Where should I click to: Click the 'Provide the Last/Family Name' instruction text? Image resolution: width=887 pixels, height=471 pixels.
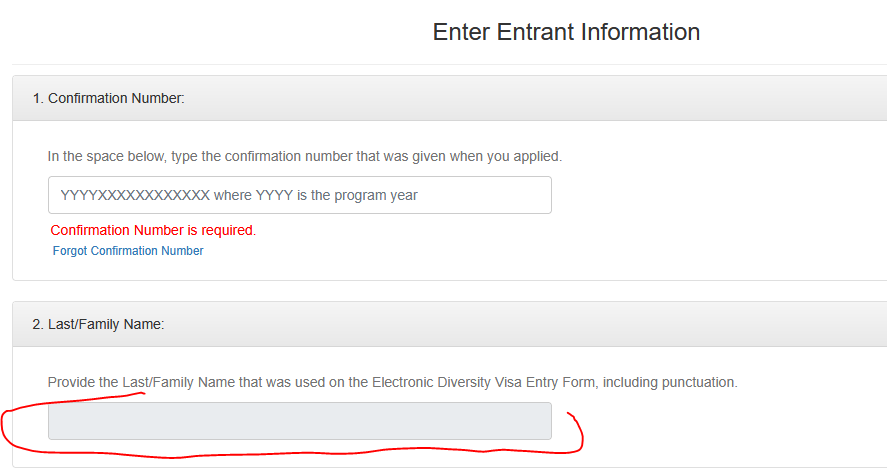point(392,382)
